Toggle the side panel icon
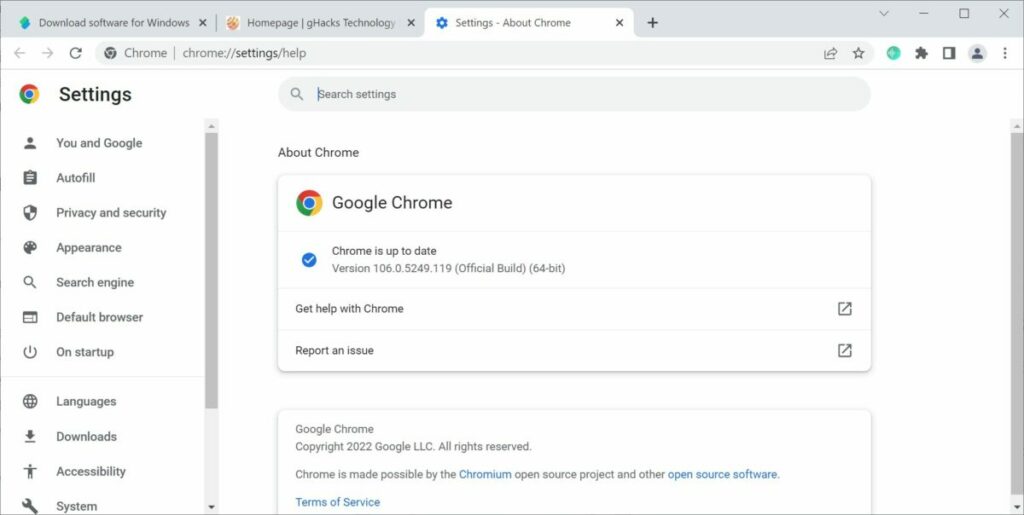 pyautogui.click(x=949, y=54)
